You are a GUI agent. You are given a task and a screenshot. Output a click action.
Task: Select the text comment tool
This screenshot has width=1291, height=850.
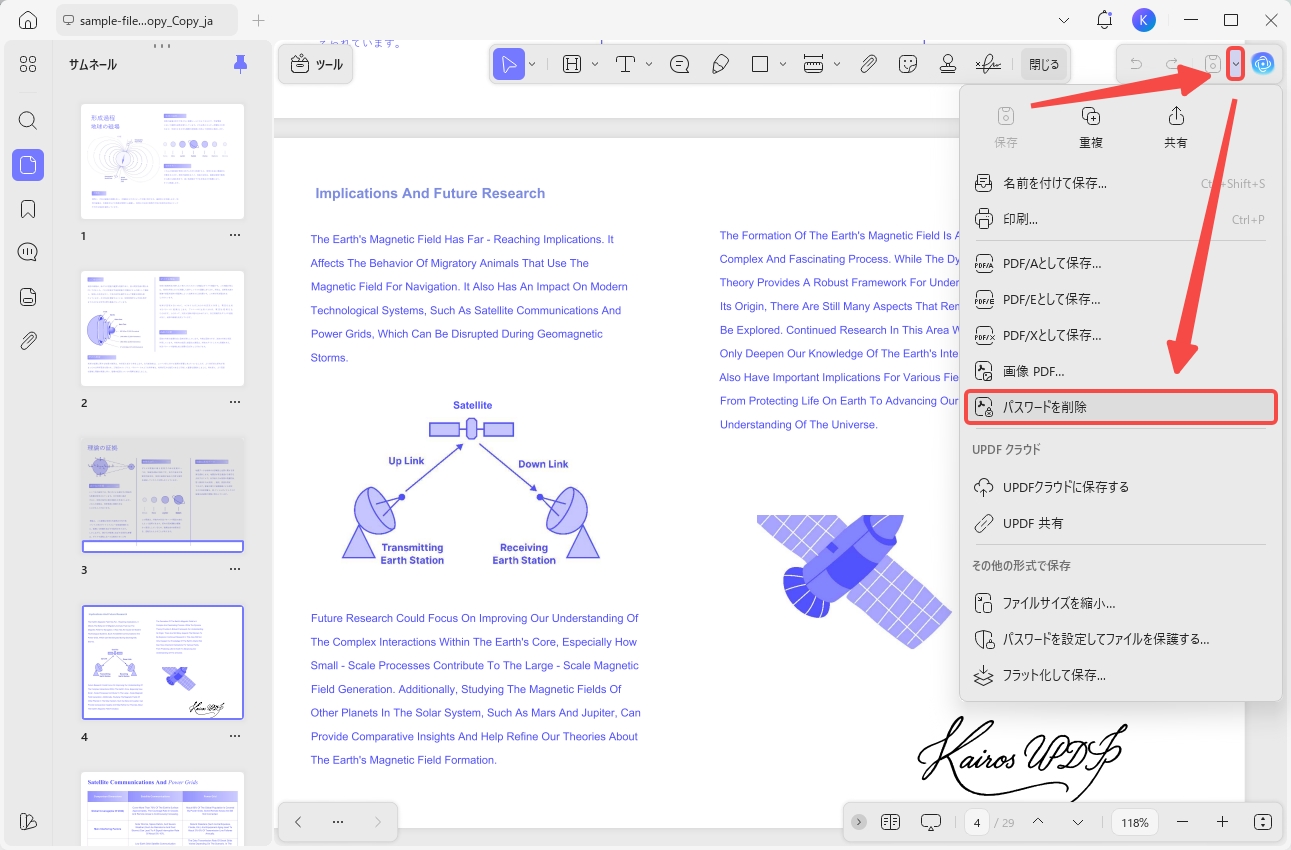pos(626,64)
